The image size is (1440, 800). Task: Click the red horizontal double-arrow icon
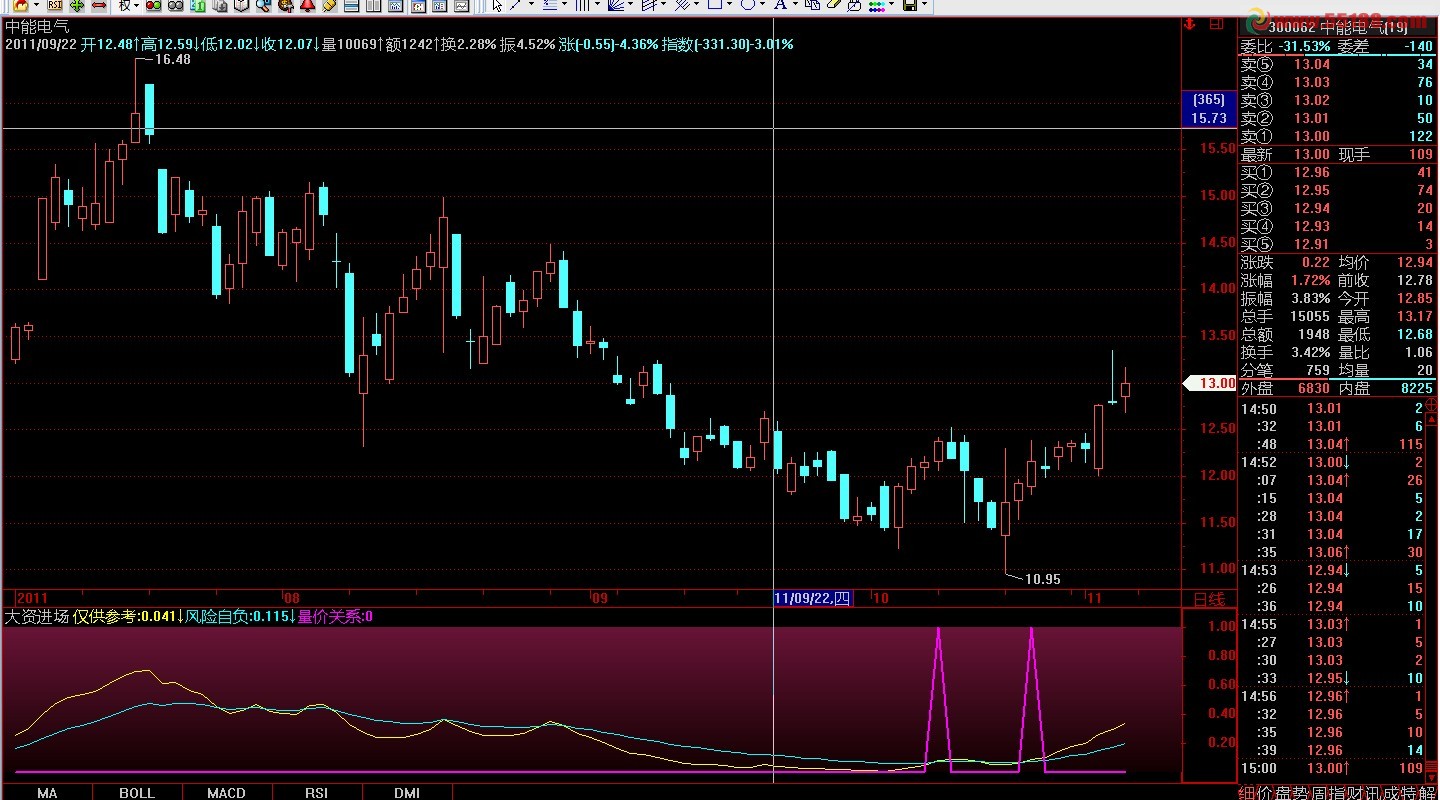[99, 5]
